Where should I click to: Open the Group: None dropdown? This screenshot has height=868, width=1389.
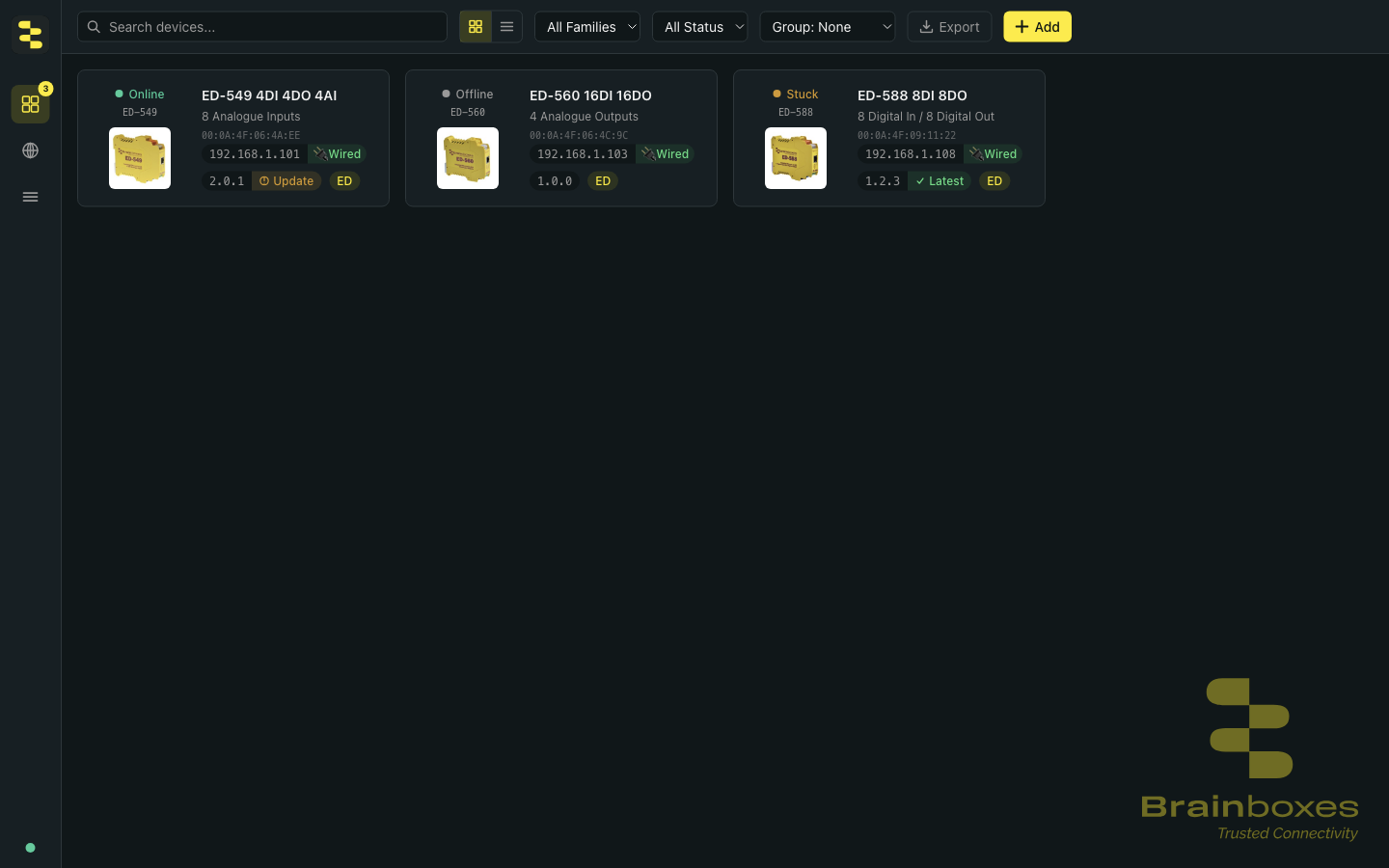click(828, 27)
